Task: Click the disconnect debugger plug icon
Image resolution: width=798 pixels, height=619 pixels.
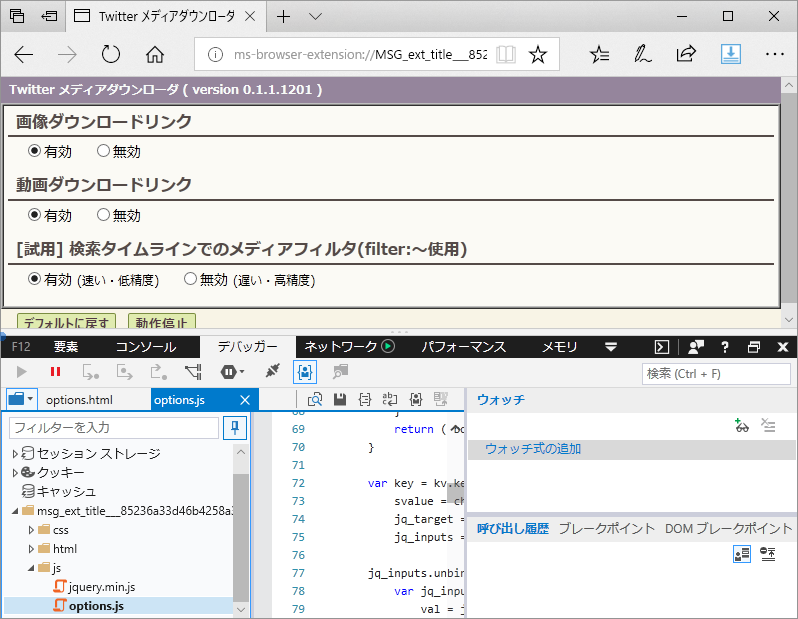Action: coord(272,371)
